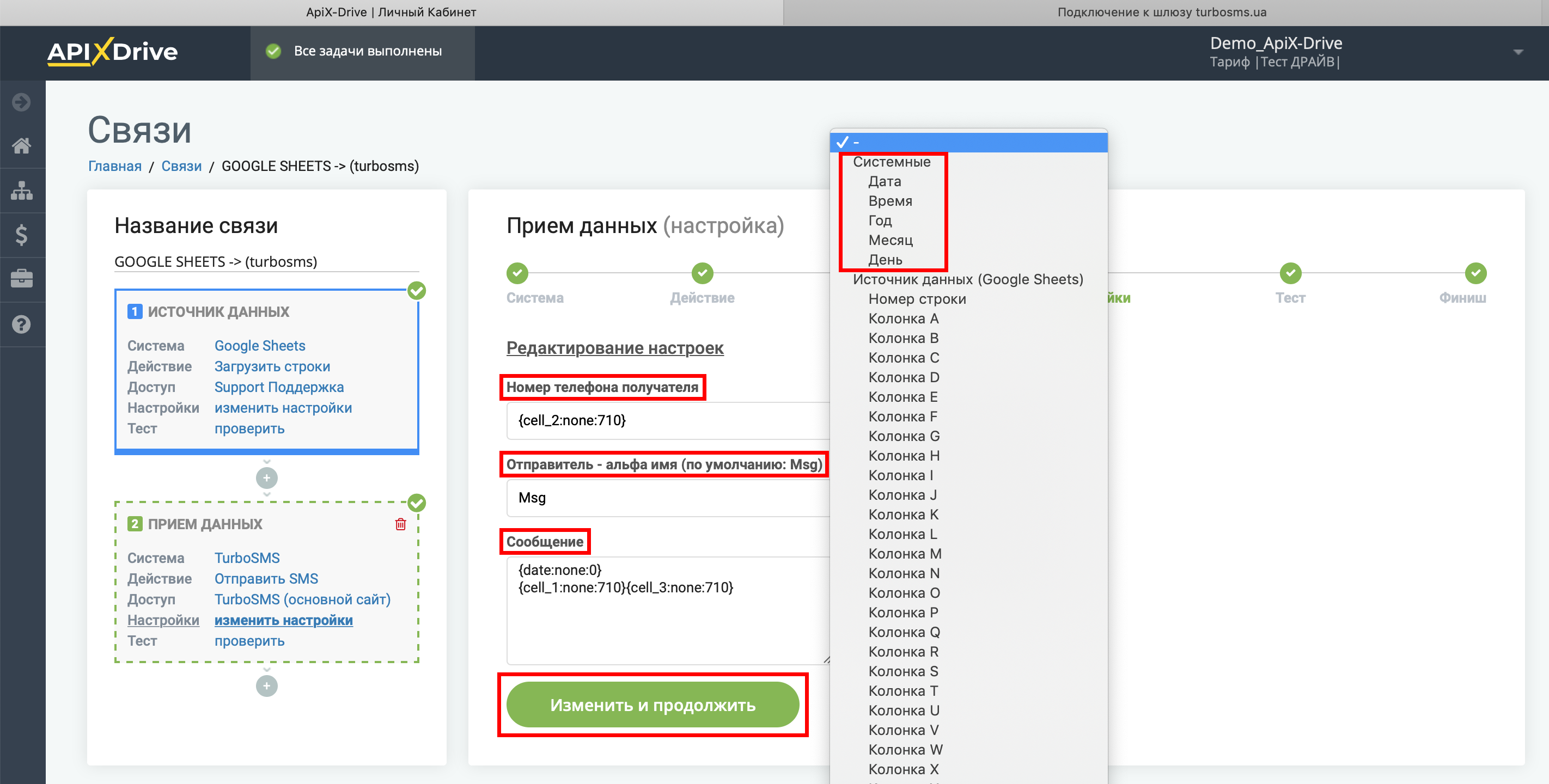Click the Система step checkmark
1549x784 pixels.
tap(517, 273)
